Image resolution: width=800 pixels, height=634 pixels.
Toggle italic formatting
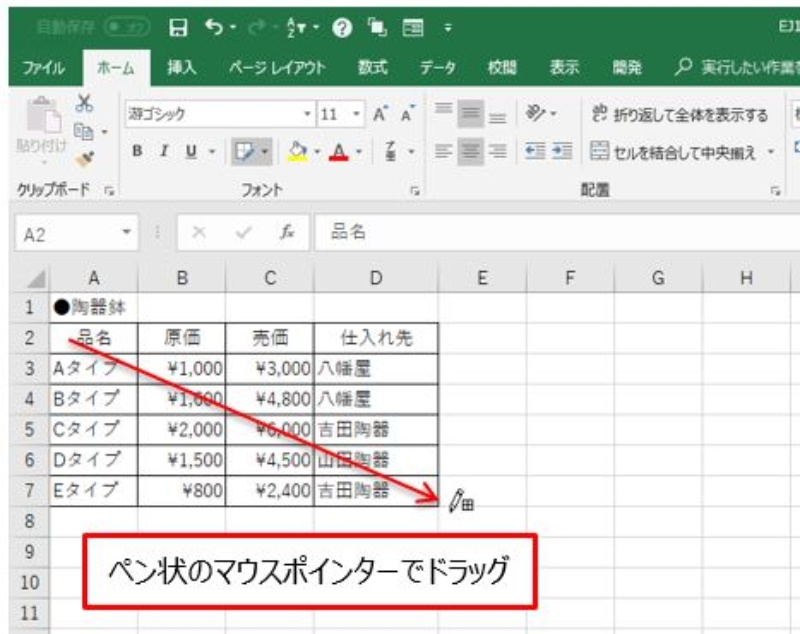[163, 150]
